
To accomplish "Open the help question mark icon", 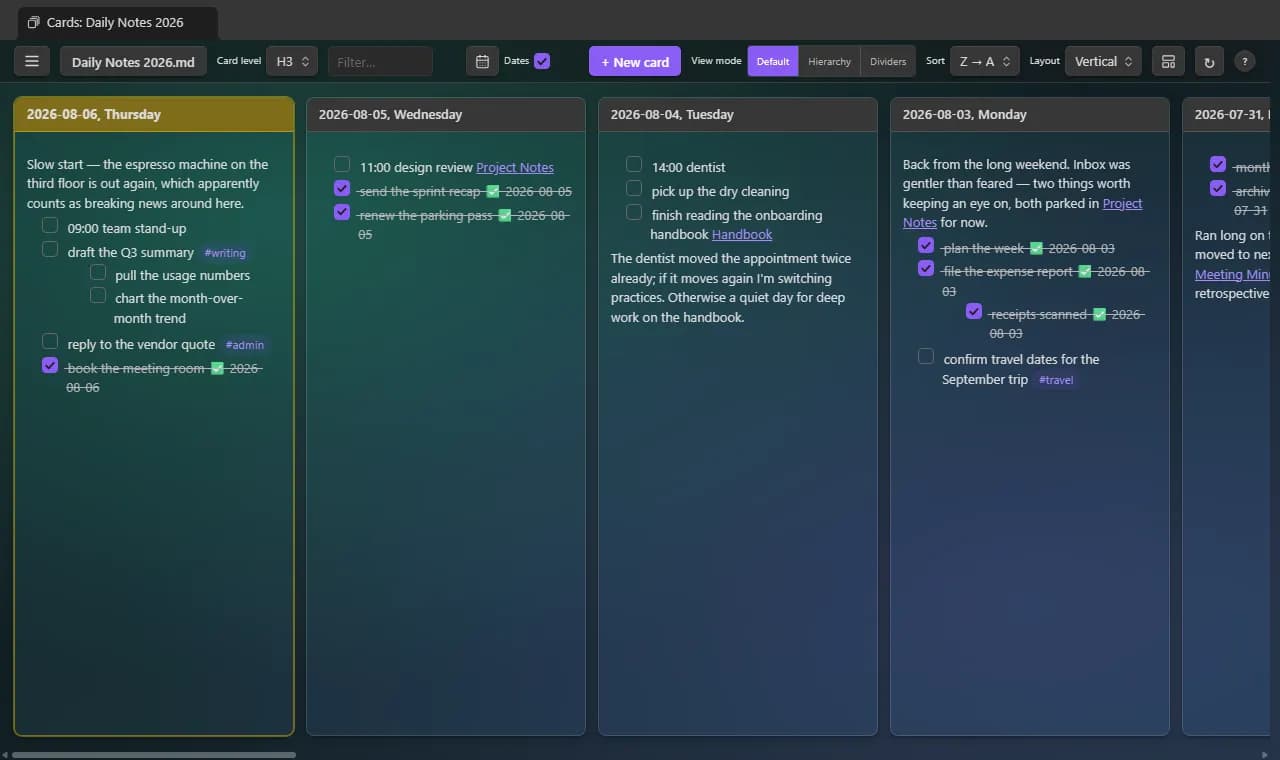I will click(x=1245, y=62).
